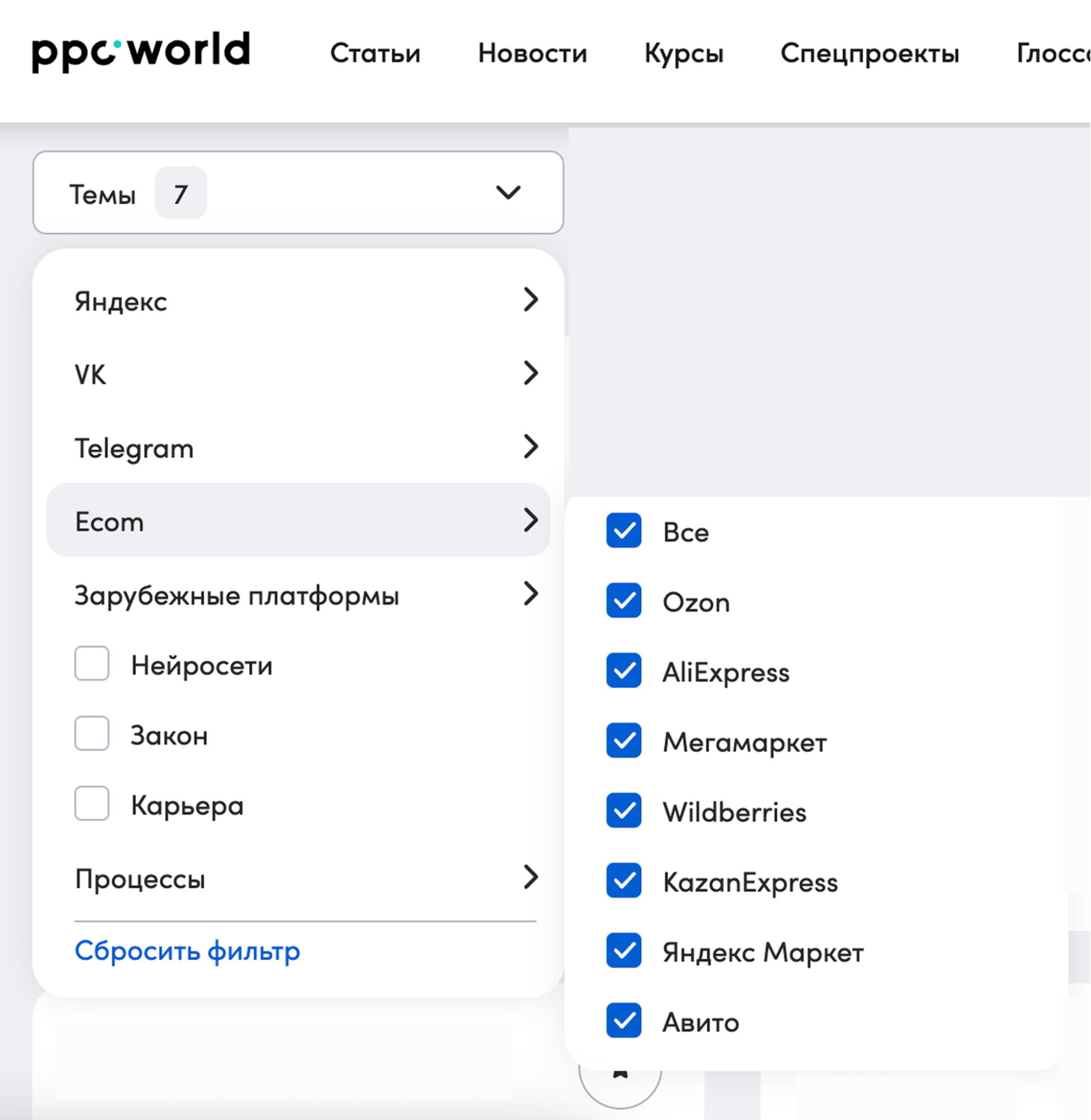Enable the Закон checkbox

pyautogui.click(x=91, y=735)
